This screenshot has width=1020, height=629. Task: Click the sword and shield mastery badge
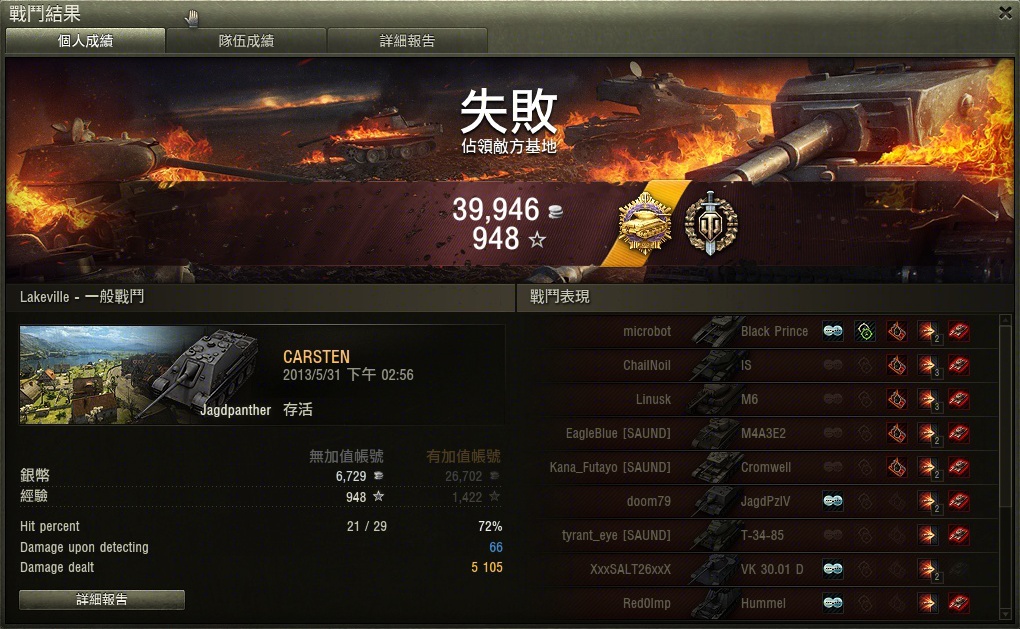pyautogui.click(x=711, y=223)
